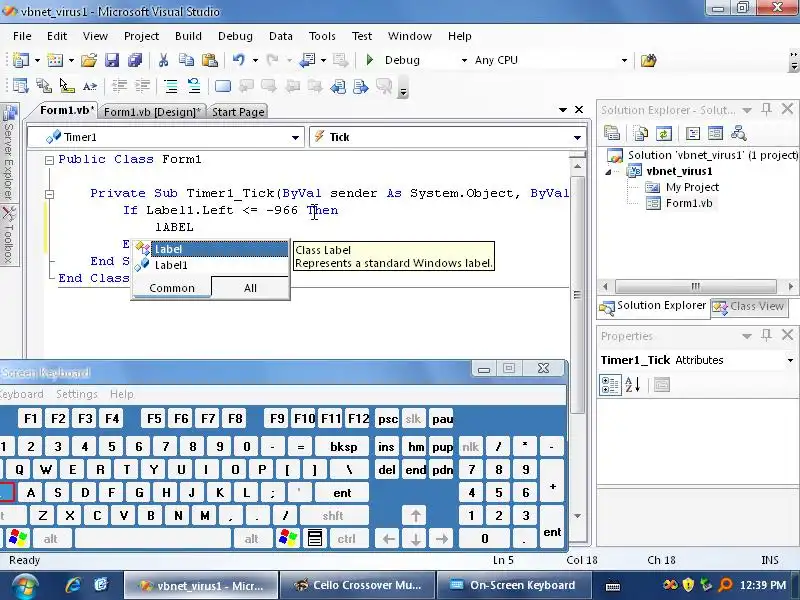Click the shft key on Screen Keyboard
800x600 pixels.
click(333, 516)
